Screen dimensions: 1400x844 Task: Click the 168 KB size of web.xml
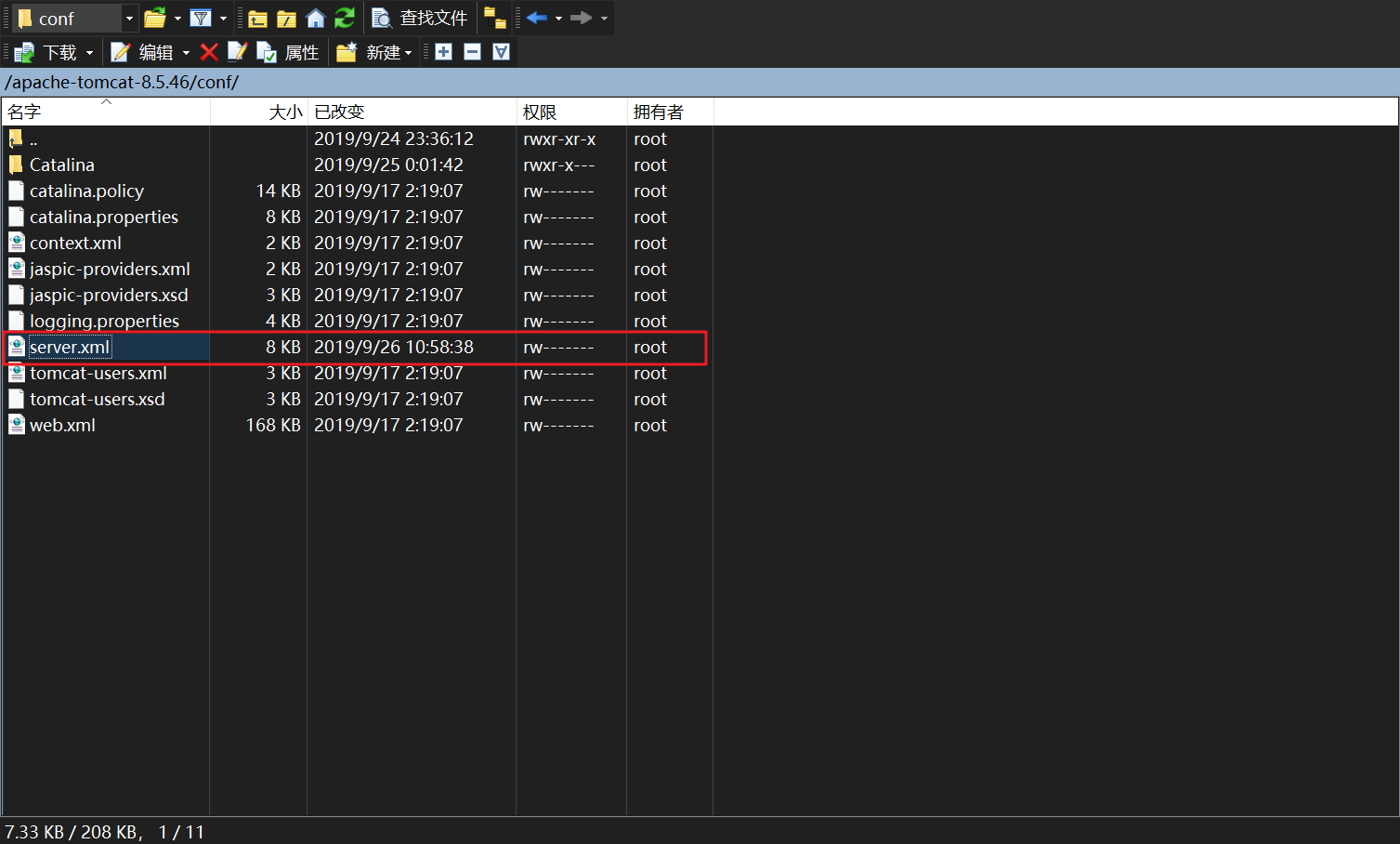point(273,425)
